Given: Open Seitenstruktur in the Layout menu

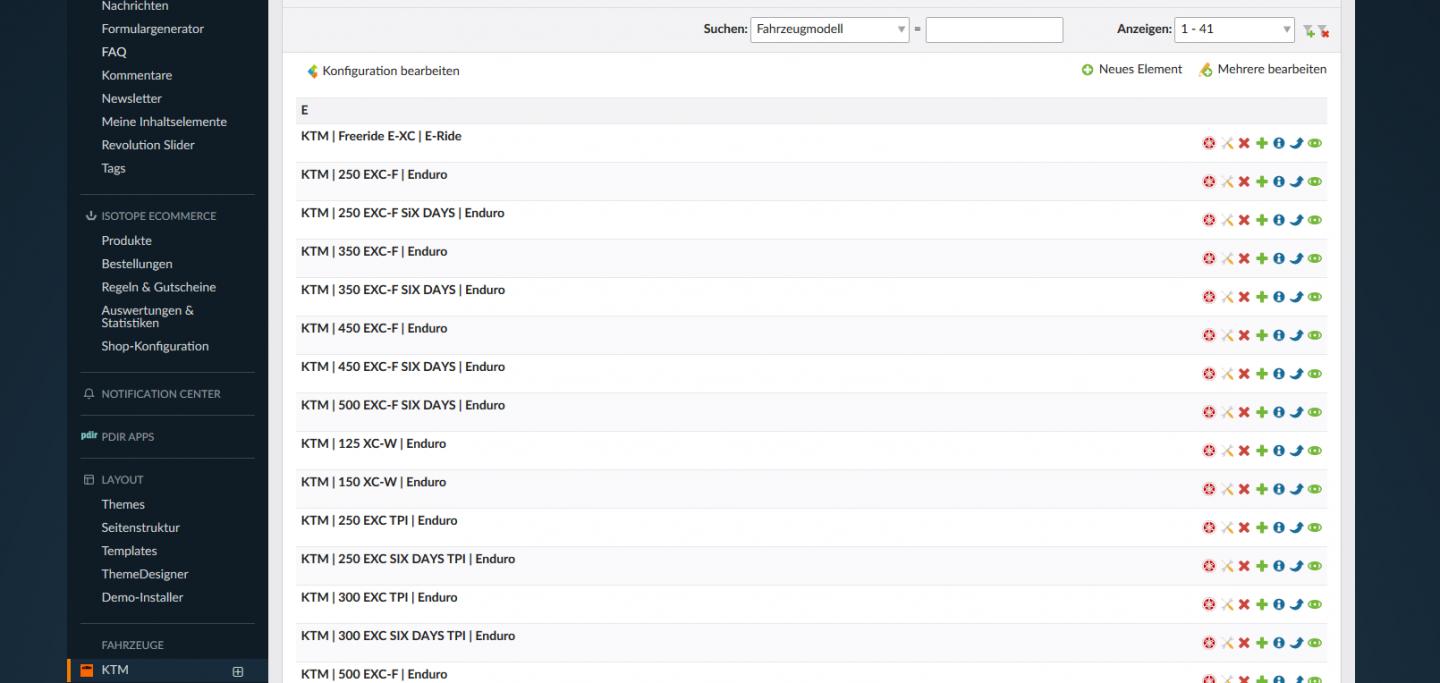Looking at the screenshot, I should (x=140, y=528).
